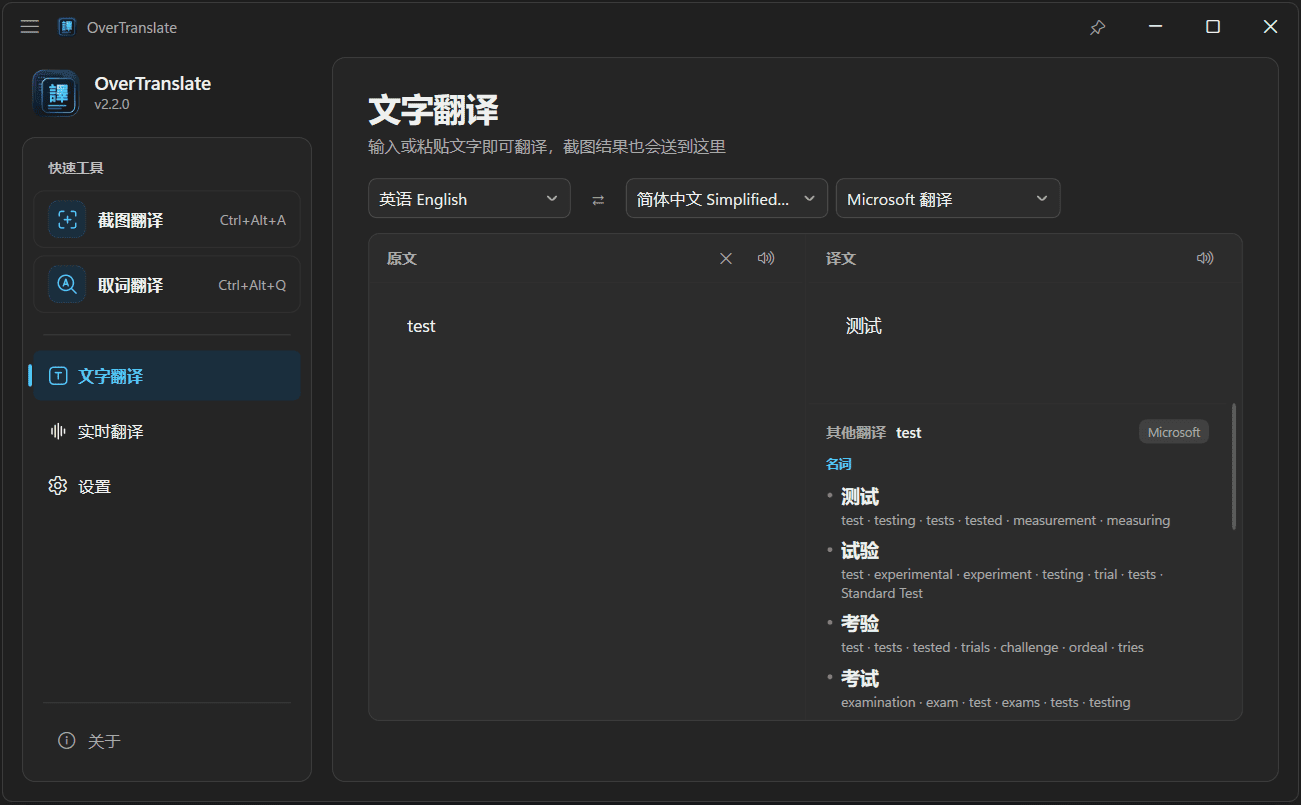Click the text translation T icon

pos(58,376)
